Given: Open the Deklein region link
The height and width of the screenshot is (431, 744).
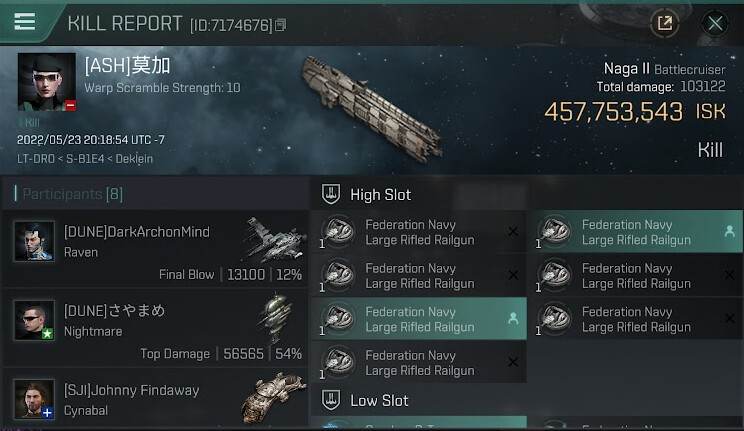Looking at the screenshot, I should coord(132,159).
